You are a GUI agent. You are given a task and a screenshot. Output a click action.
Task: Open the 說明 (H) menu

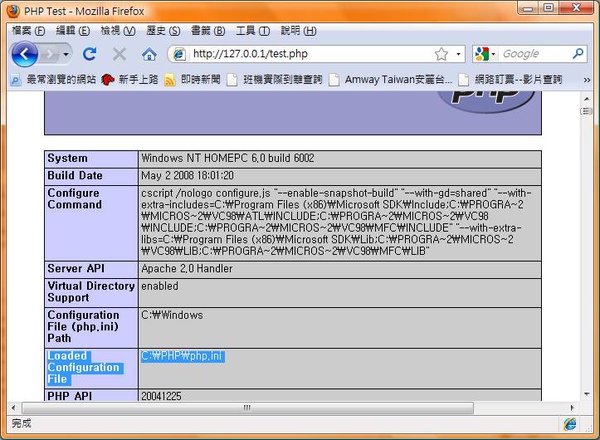pos(298,31)
